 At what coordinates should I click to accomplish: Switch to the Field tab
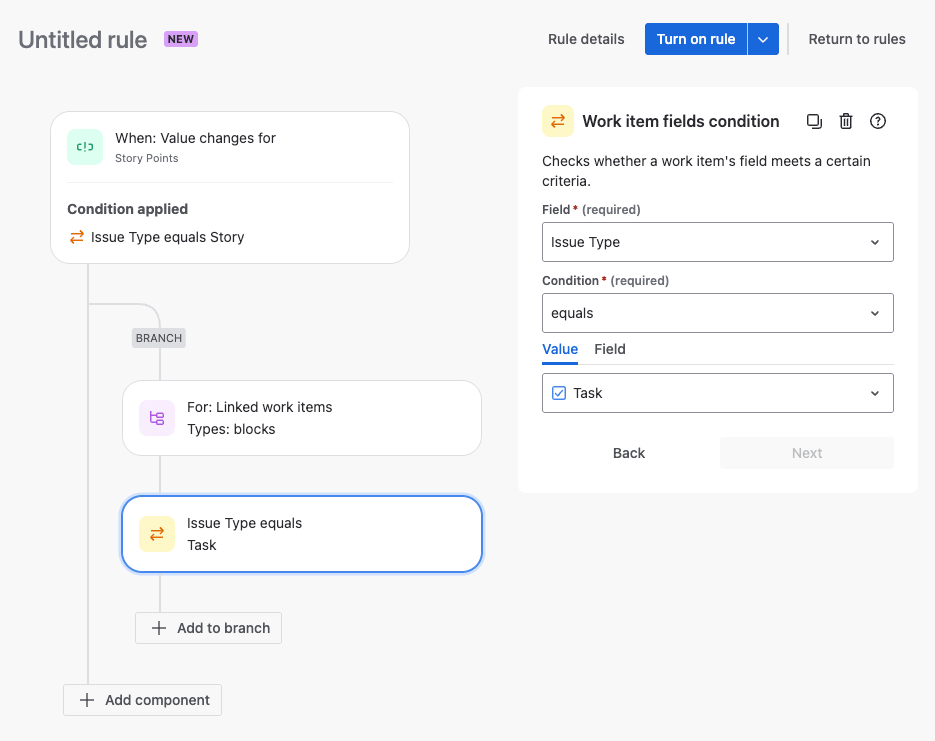click(x=609, y=349)
